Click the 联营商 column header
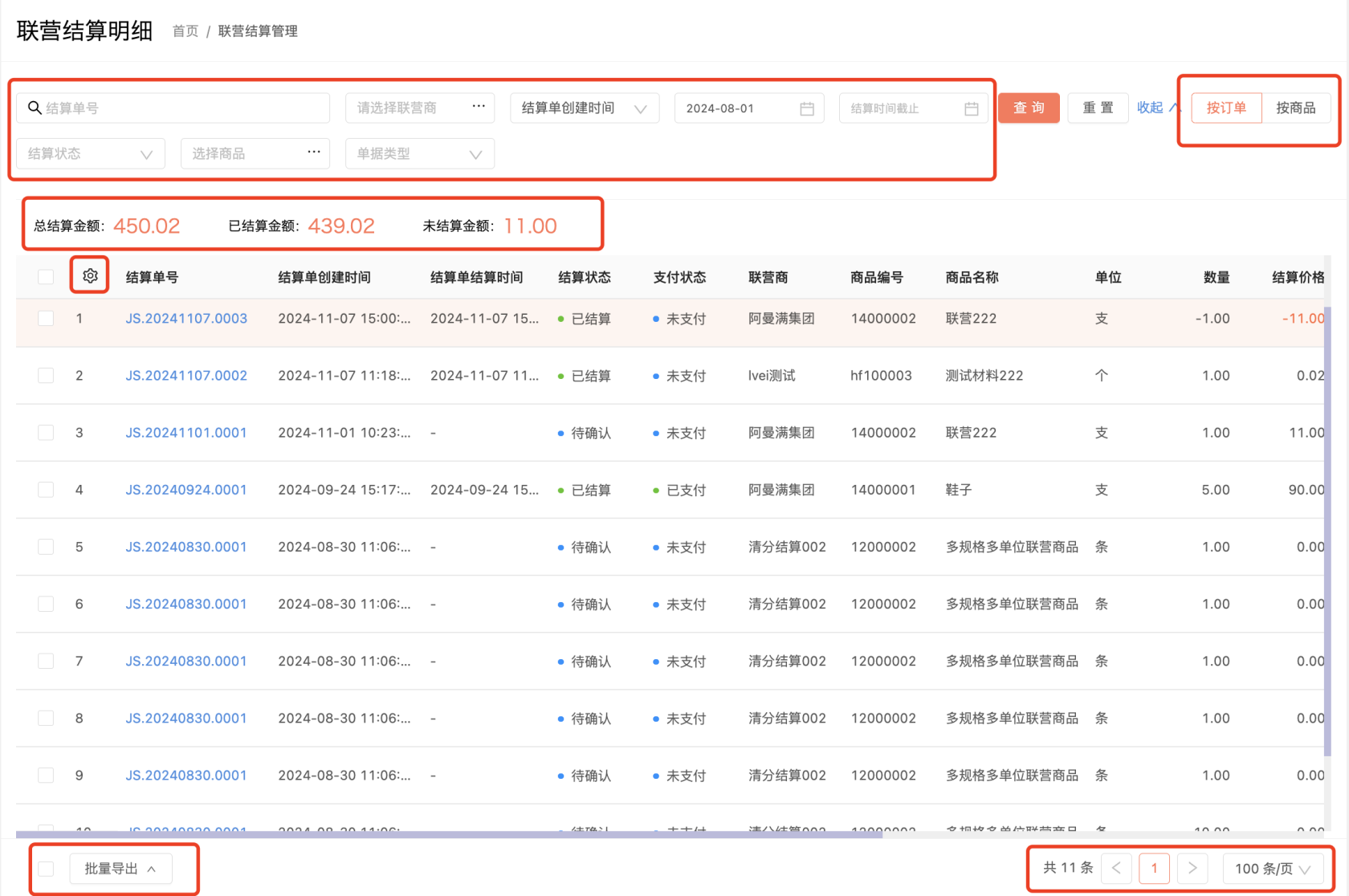Viewport: 1349px width, 896px height. (768, 277)
